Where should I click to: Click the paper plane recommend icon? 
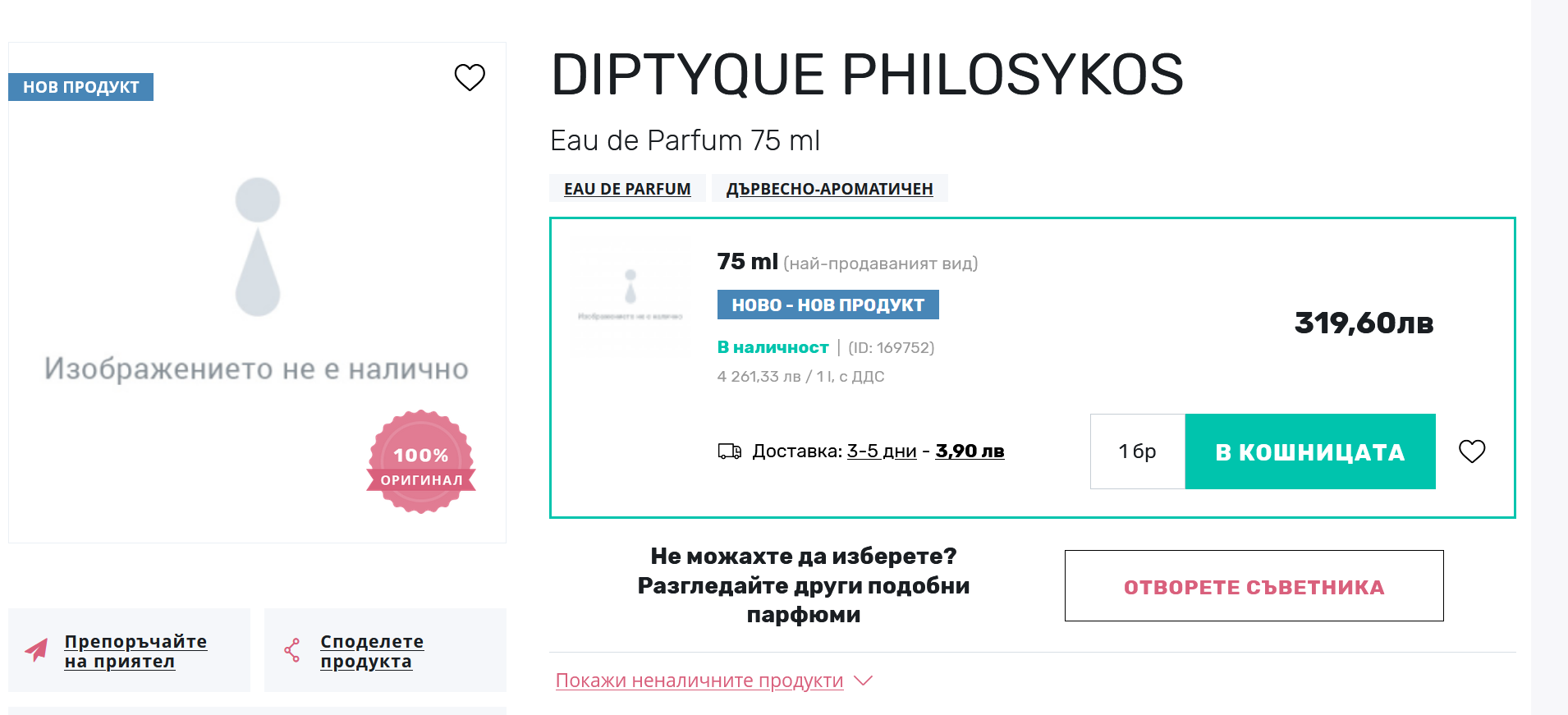[x=36, y=650]
